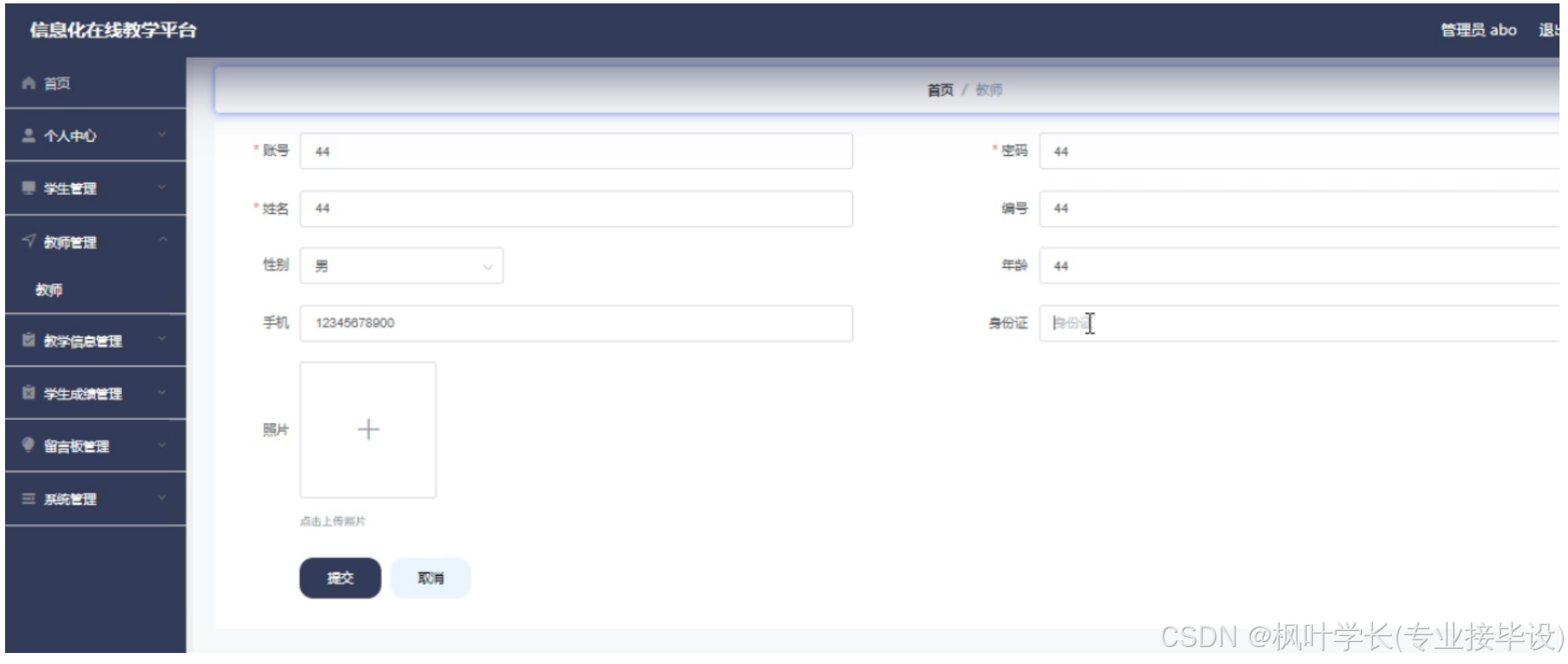The height and width of the screenshot is (664, 1568).
Task: Focus the 年龄 input field
Action: pos(1299,265)
